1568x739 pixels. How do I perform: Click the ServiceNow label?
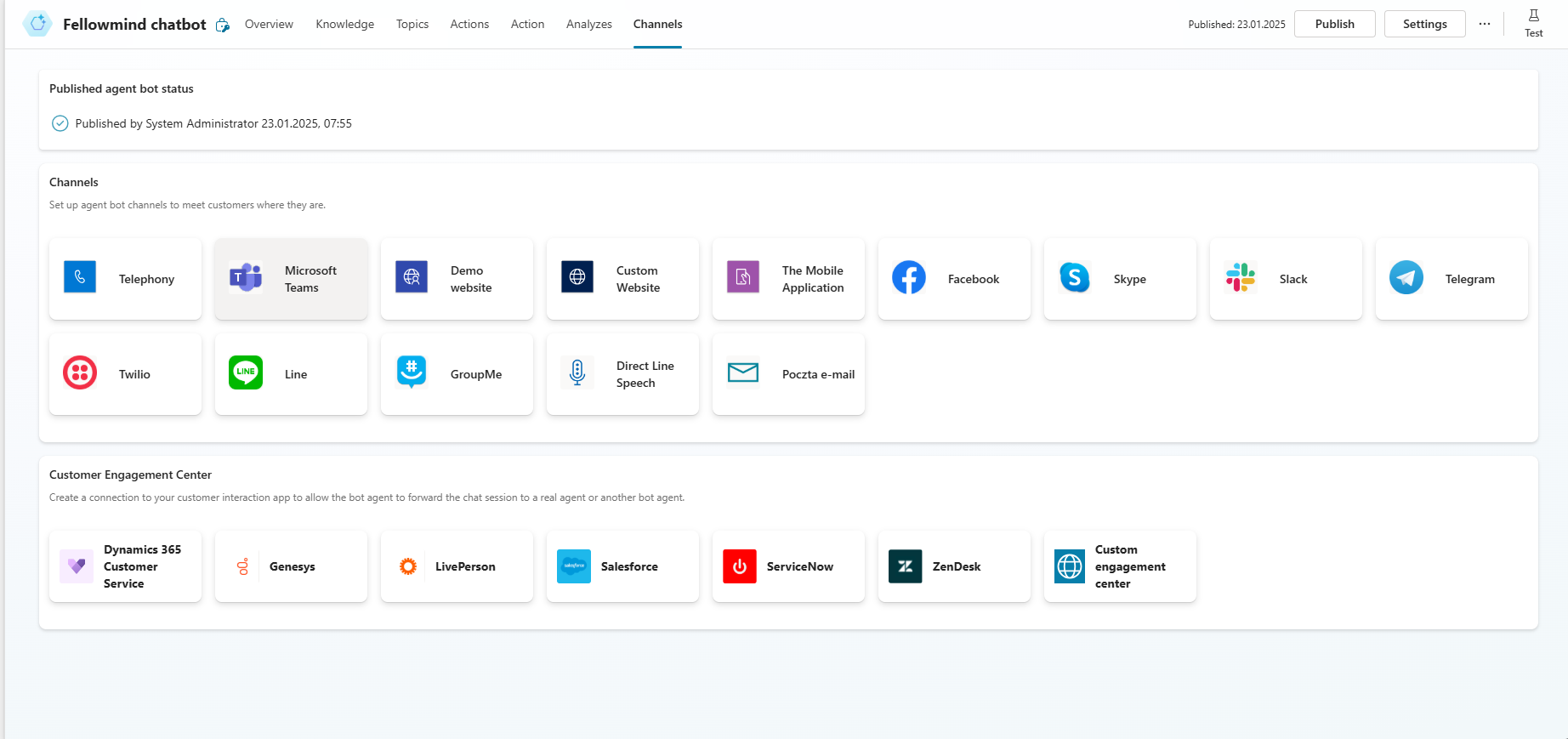[800, 566]
